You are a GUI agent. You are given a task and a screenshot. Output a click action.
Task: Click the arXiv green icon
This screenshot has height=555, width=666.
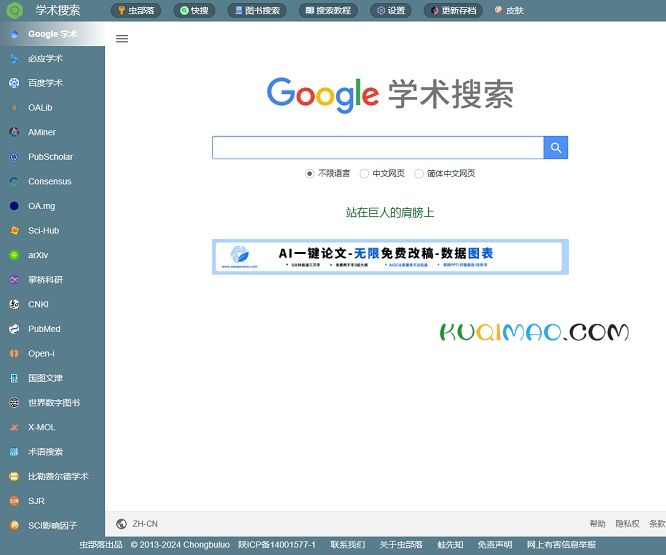pos(14,255)
